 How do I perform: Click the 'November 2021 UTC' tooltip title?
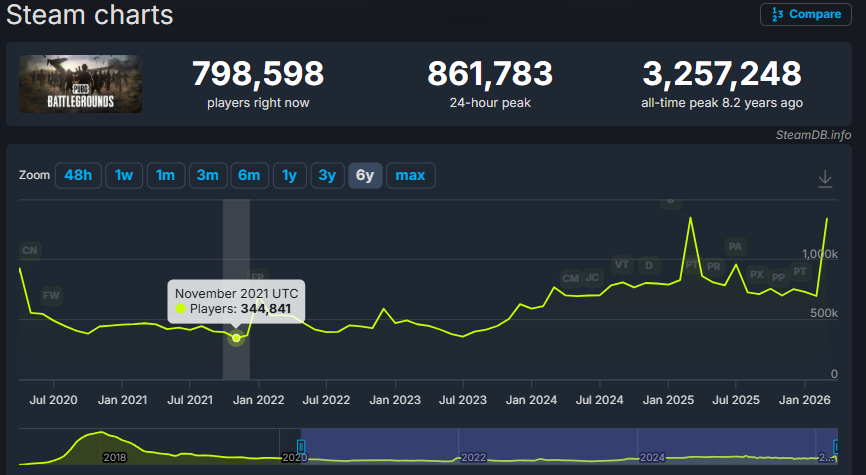[236, 293]
